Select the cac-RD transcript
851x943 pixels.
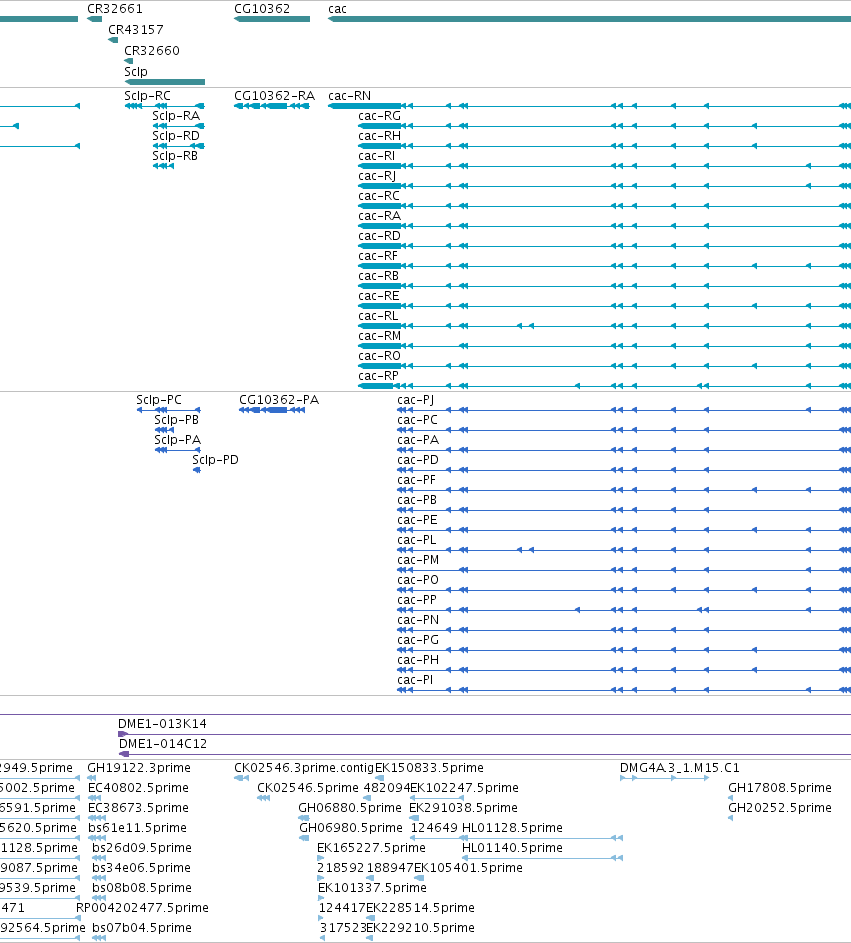point(604,246)
